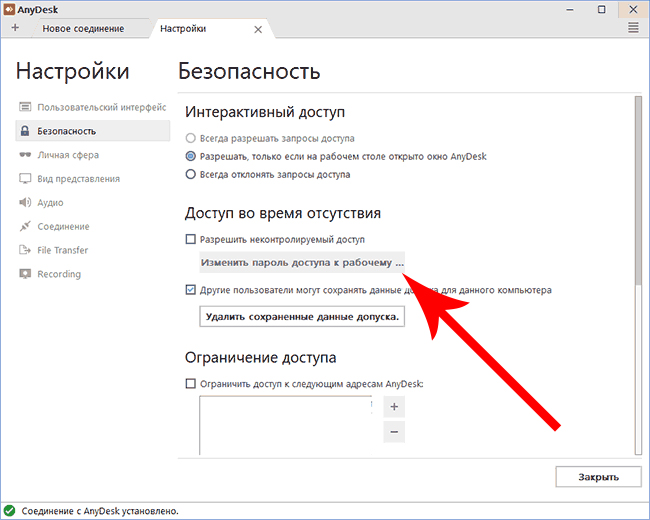Click status text Соединение с AnyDesk установлено
The height and width of the screenshot is (520, 650).
tap(100, 511)
